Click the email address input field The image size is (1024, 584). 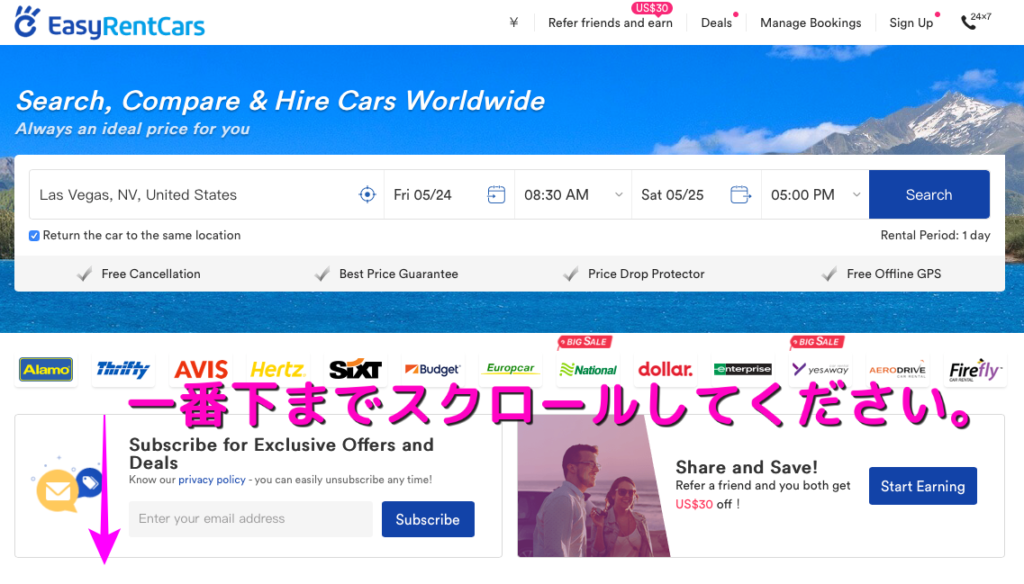point(250,519)
